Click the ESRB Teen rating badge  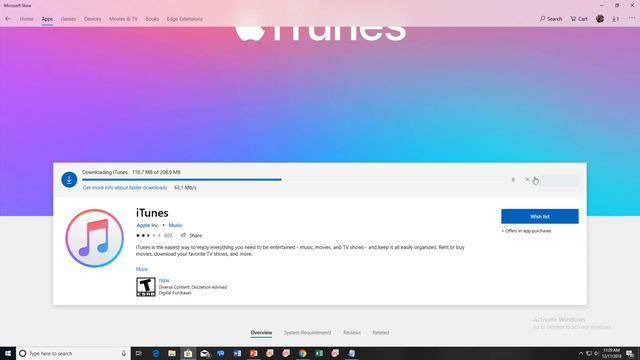coord(146,287)
